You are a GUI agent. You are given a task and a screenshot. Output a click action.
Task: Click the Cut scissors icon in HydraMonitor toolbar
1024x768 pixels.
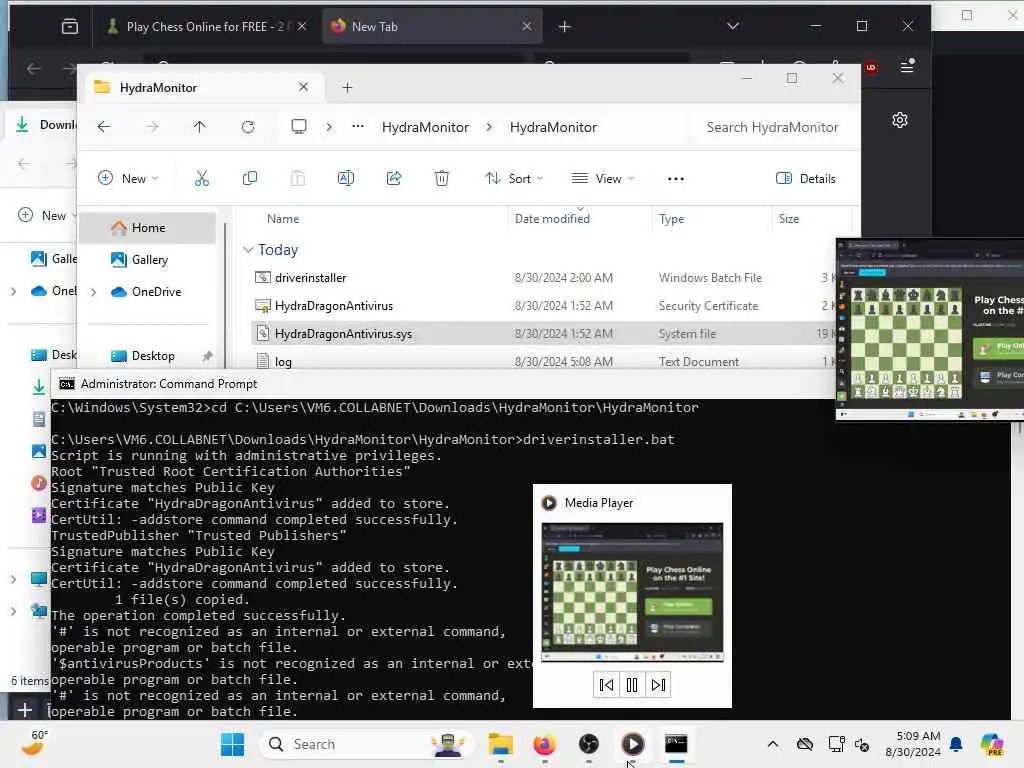(x=202, y=178)
